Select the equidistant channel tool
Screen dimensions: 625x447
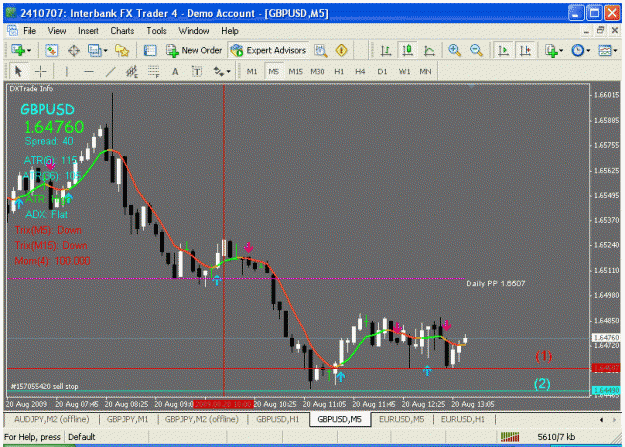coord(132,71)
